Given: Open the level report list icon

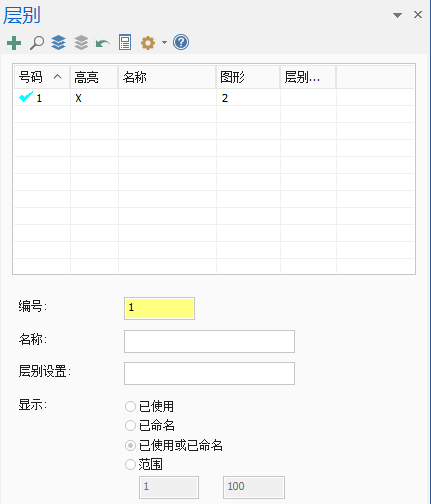Looking at the screenshot, I should [125, 43].
